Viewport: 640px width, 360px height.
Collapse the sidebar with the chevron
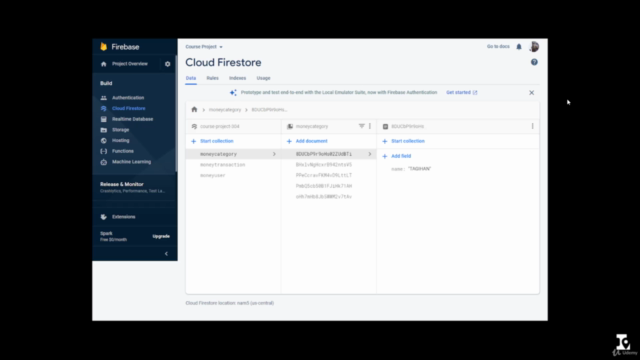point(166,253)
